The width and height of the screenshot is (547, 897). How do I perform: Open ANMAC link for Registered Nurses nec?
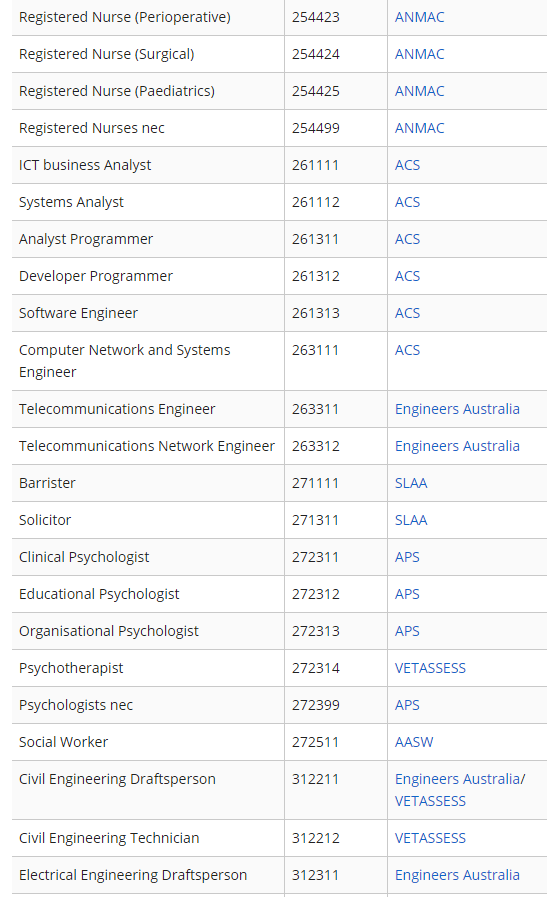(419, 128)
